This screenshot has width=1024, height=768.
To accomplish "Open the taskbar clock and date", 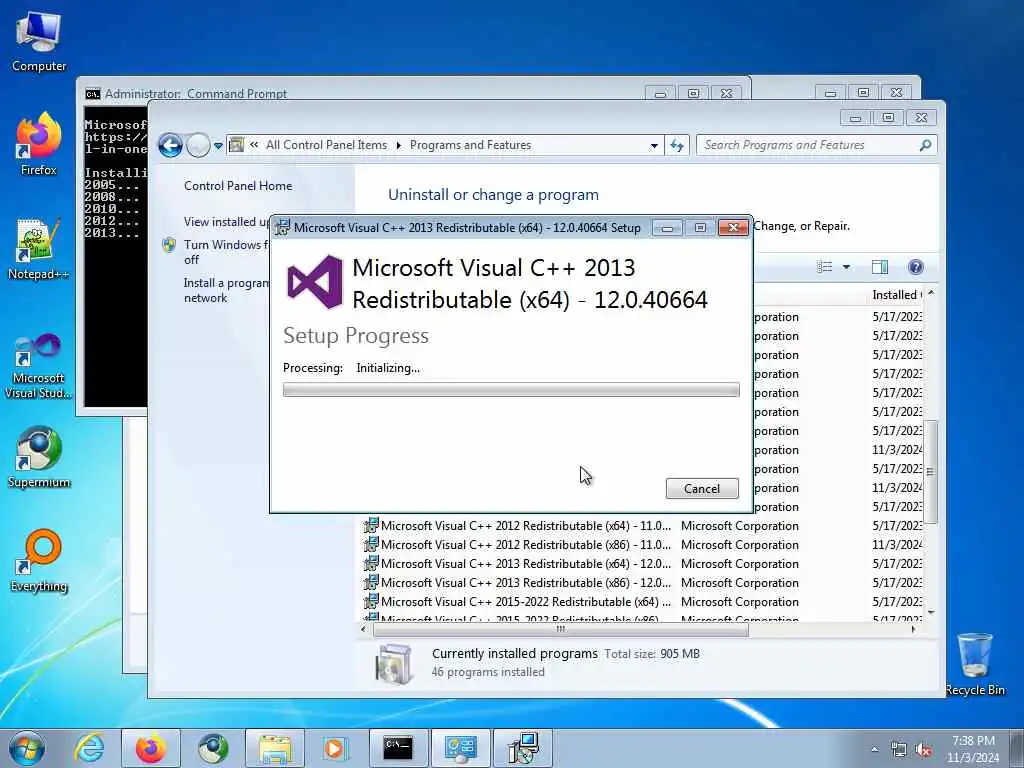I will [x=973, y=749].
